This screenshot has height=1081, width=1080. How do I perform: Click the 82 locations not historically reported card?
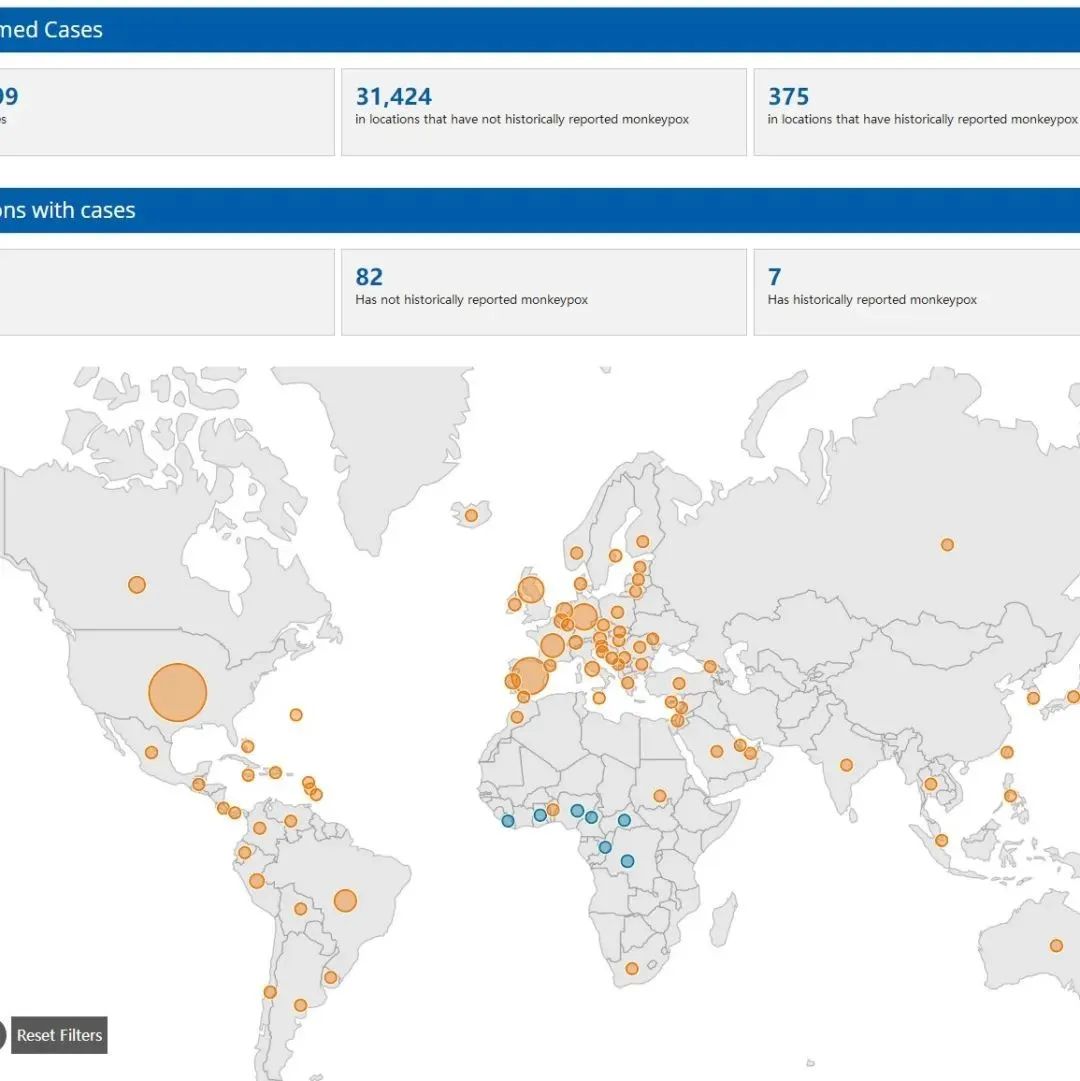point(543,292)
